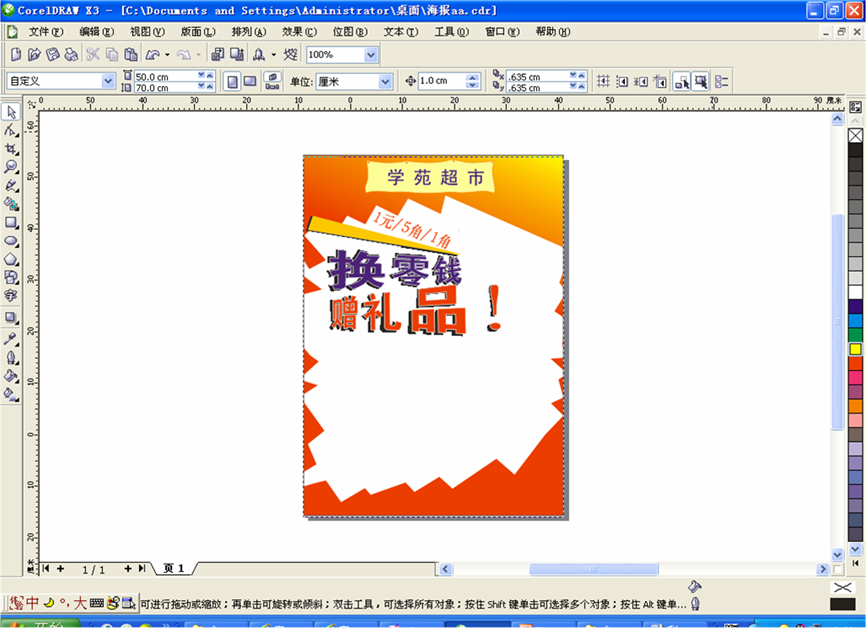The height and width of the screenshot is (628, 866).
Task: Expand the paper size 自定义 dropdown
Action: pyautogui.click(x=108, y=81)
